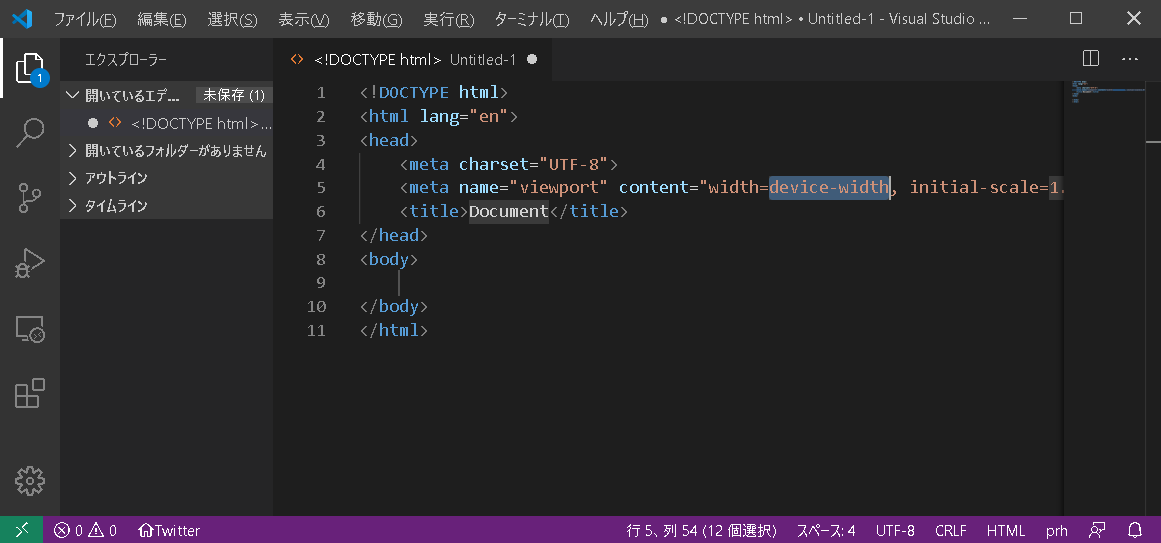Click the closing html tag on line 11
This screenshot has height=543, width=1161.
pos(394,330)
